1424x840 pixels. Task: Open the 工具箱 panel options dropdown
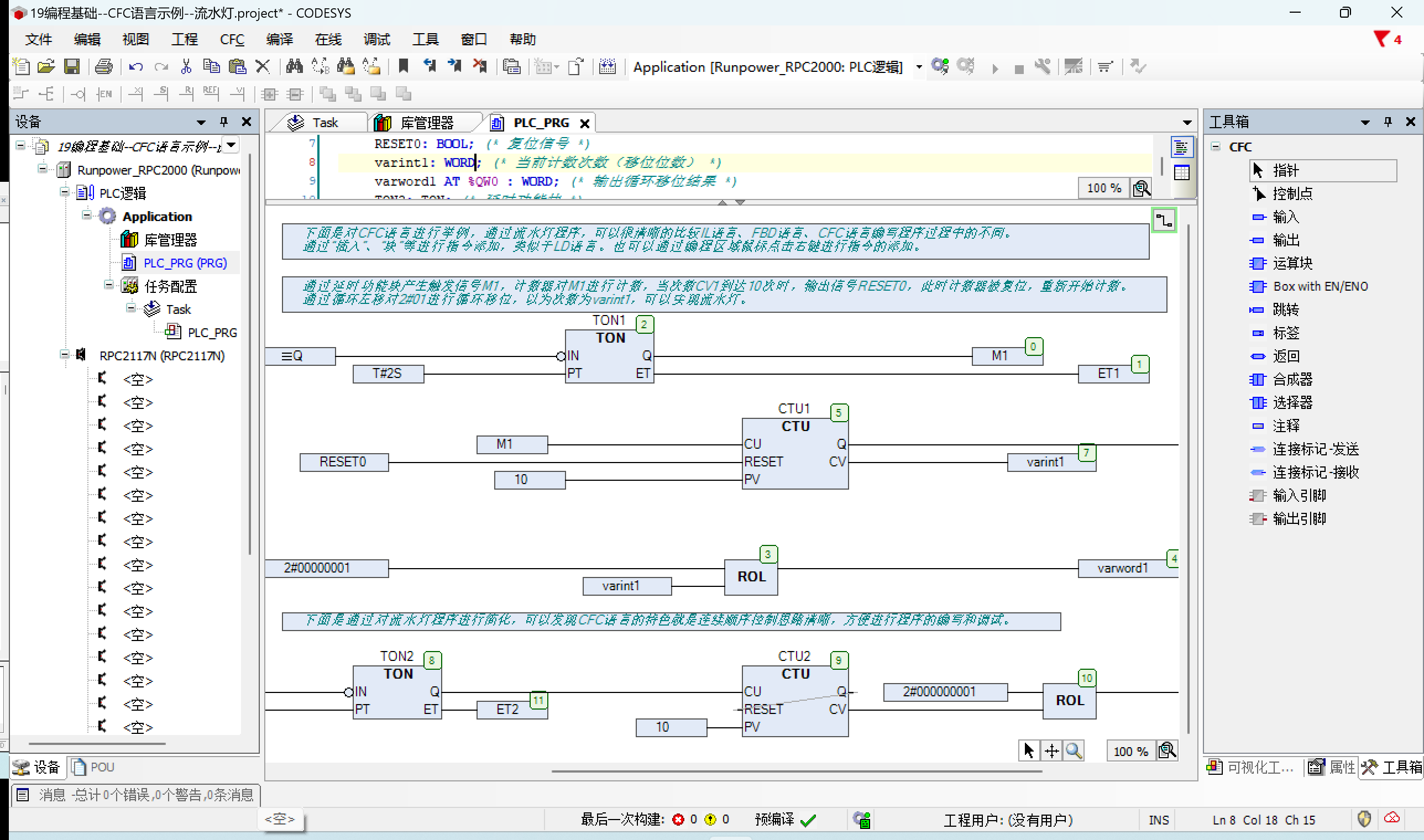click(1365, 122)
